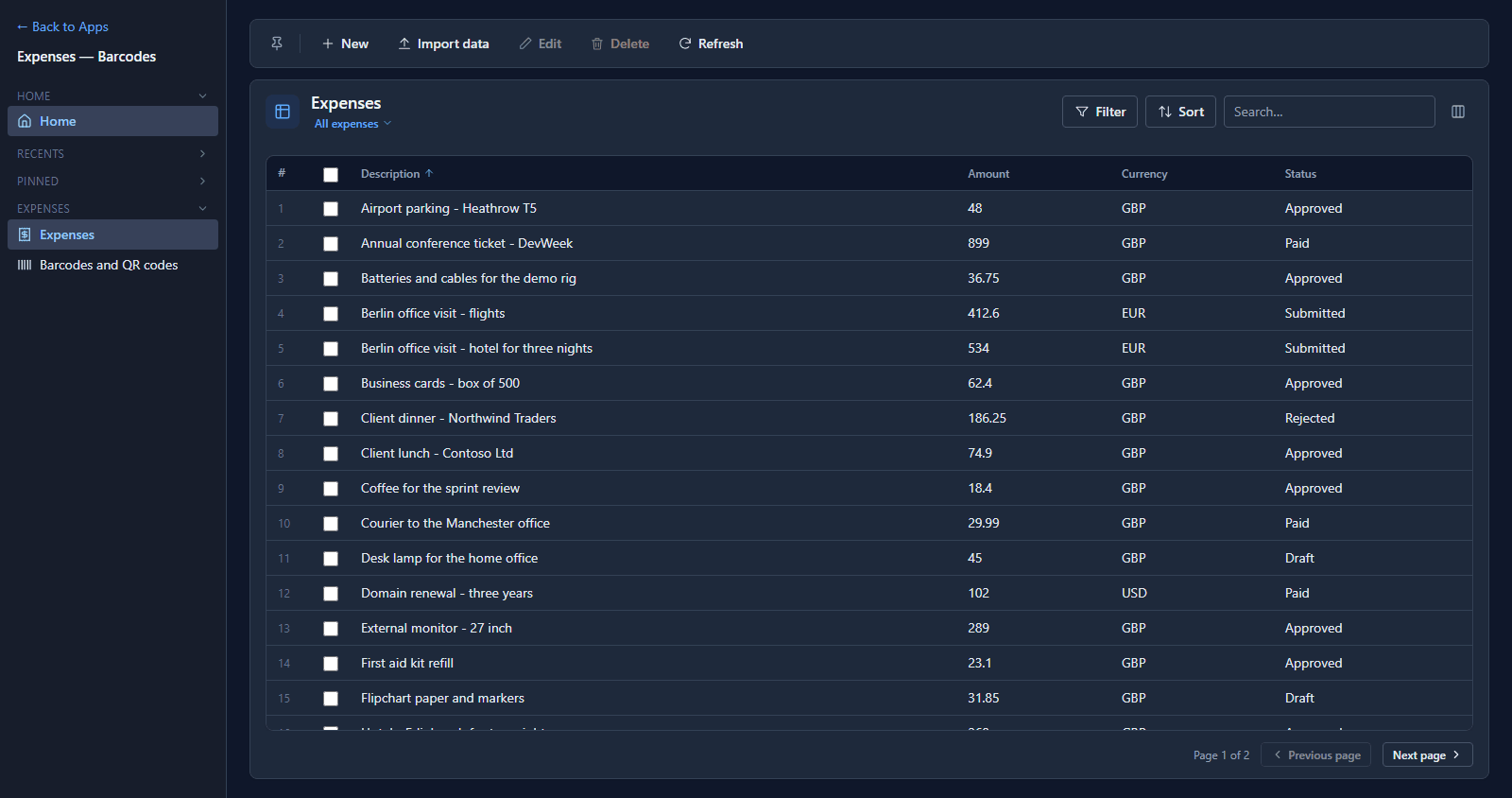This screenshot has height=798, width=1512.
Task: Sort by the Amount column header
Action: pos(988,173)
